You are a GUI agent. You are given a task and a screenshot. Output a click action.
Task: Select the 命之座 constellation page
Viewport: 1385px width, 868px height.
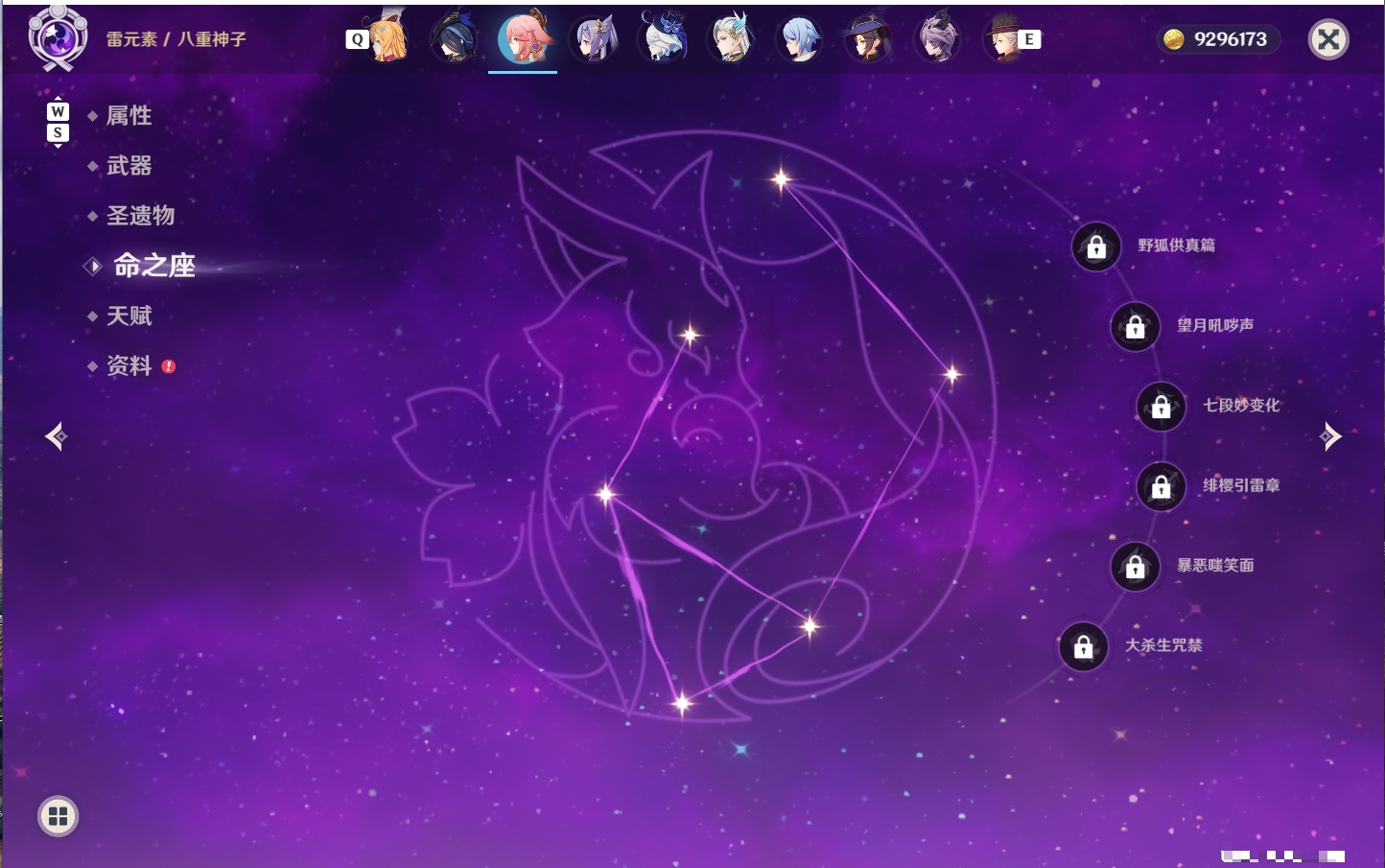(153, 266)
